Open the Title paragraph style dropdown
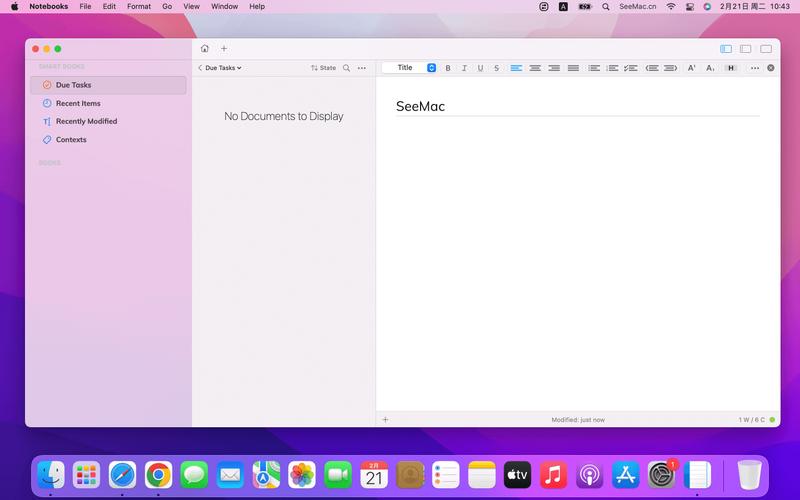This screenshot has height=500, width=800. (409, 68)
